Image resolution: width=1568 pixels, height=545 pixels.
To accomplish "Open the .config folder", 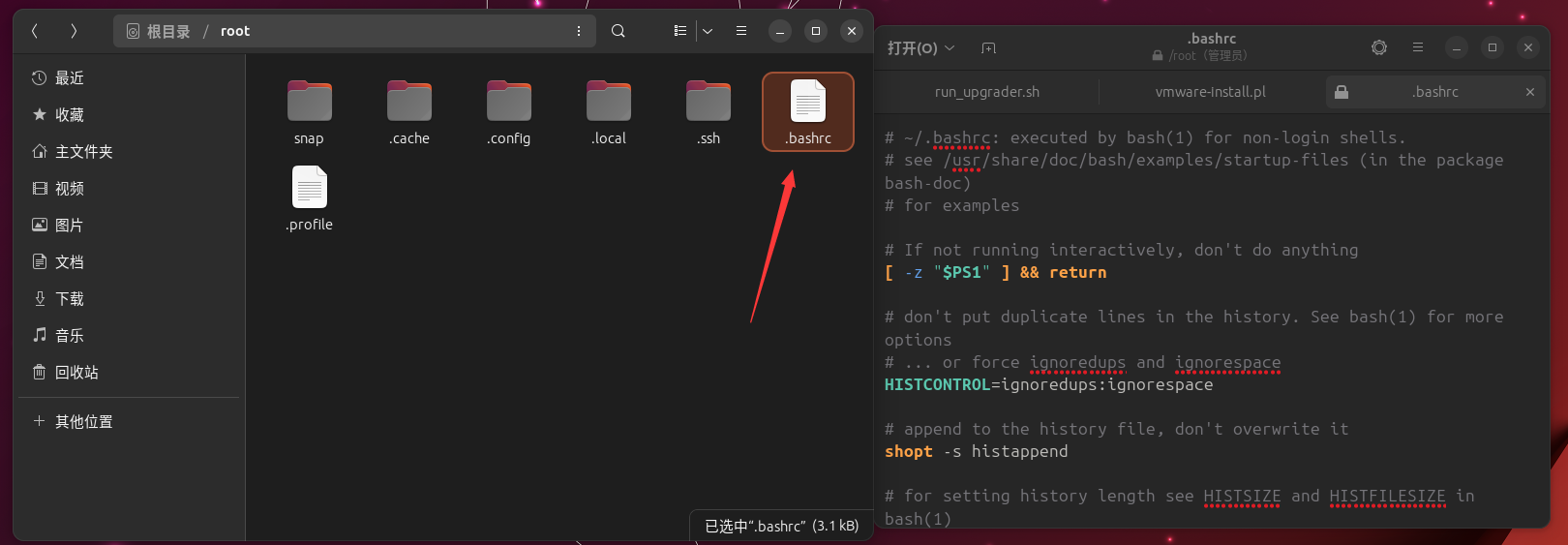I will pyautogui.click(x=509, y=112).
